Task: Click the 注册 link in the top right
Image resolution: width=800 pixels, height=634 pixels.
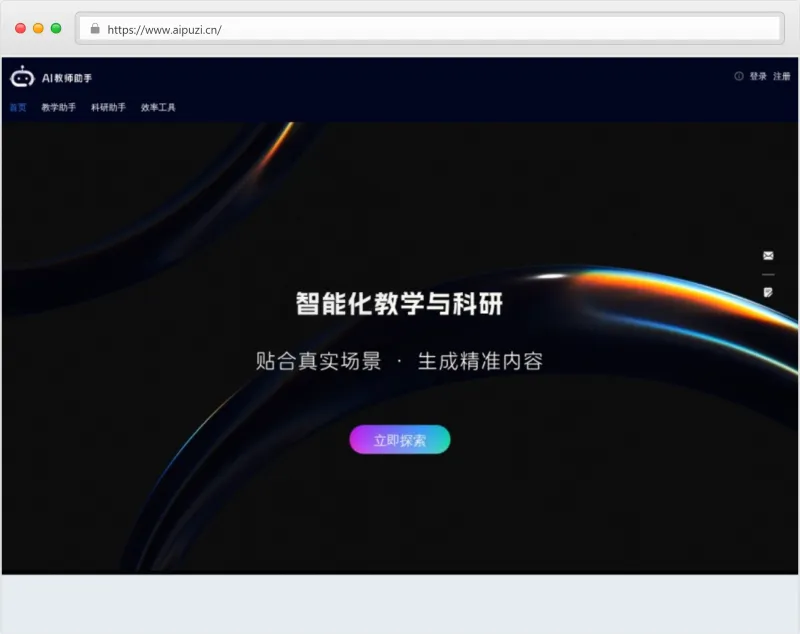Action: tap(781, 75)
